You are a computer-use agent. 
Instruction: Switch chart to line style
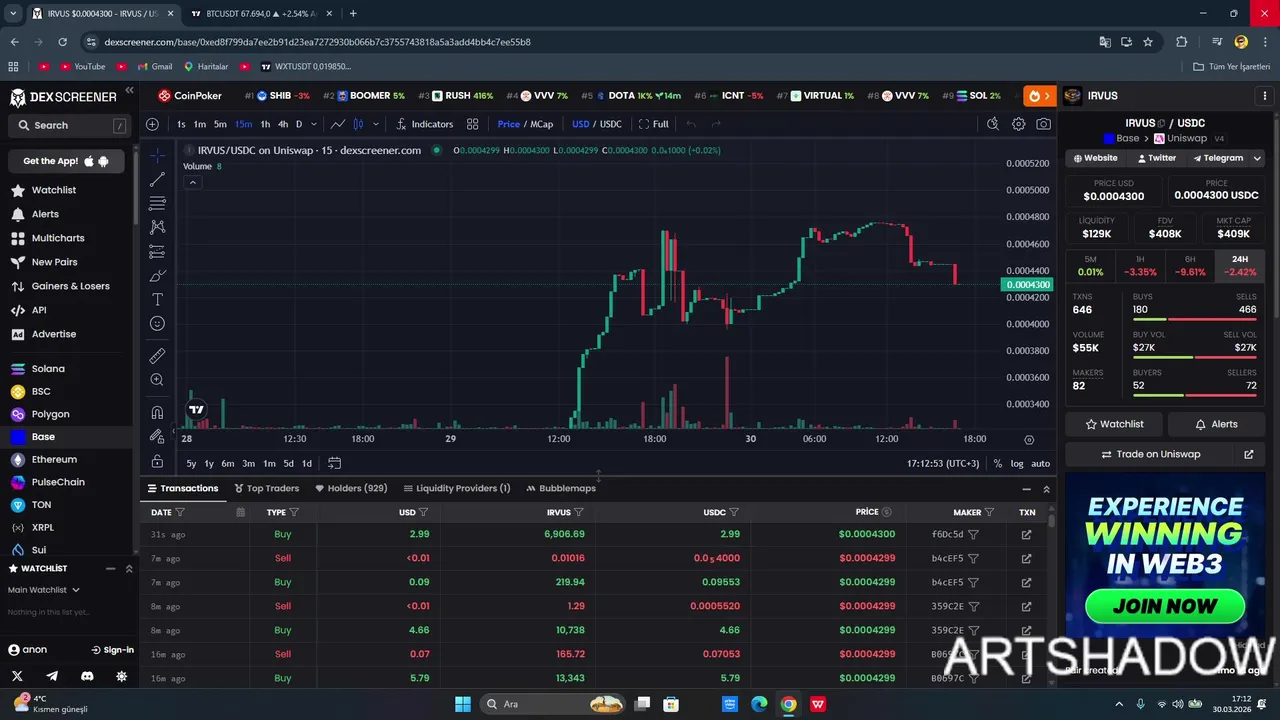click(338, 124)
